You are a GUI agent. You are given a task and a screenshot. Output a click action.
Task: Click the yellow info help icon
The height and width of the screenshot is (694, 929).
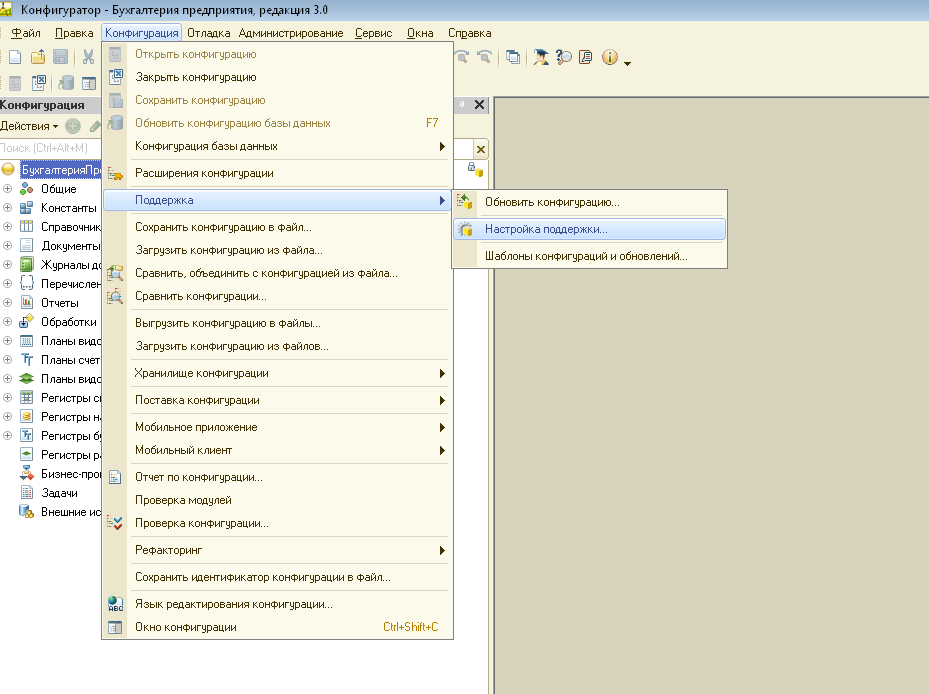click(x=610, y=57)
